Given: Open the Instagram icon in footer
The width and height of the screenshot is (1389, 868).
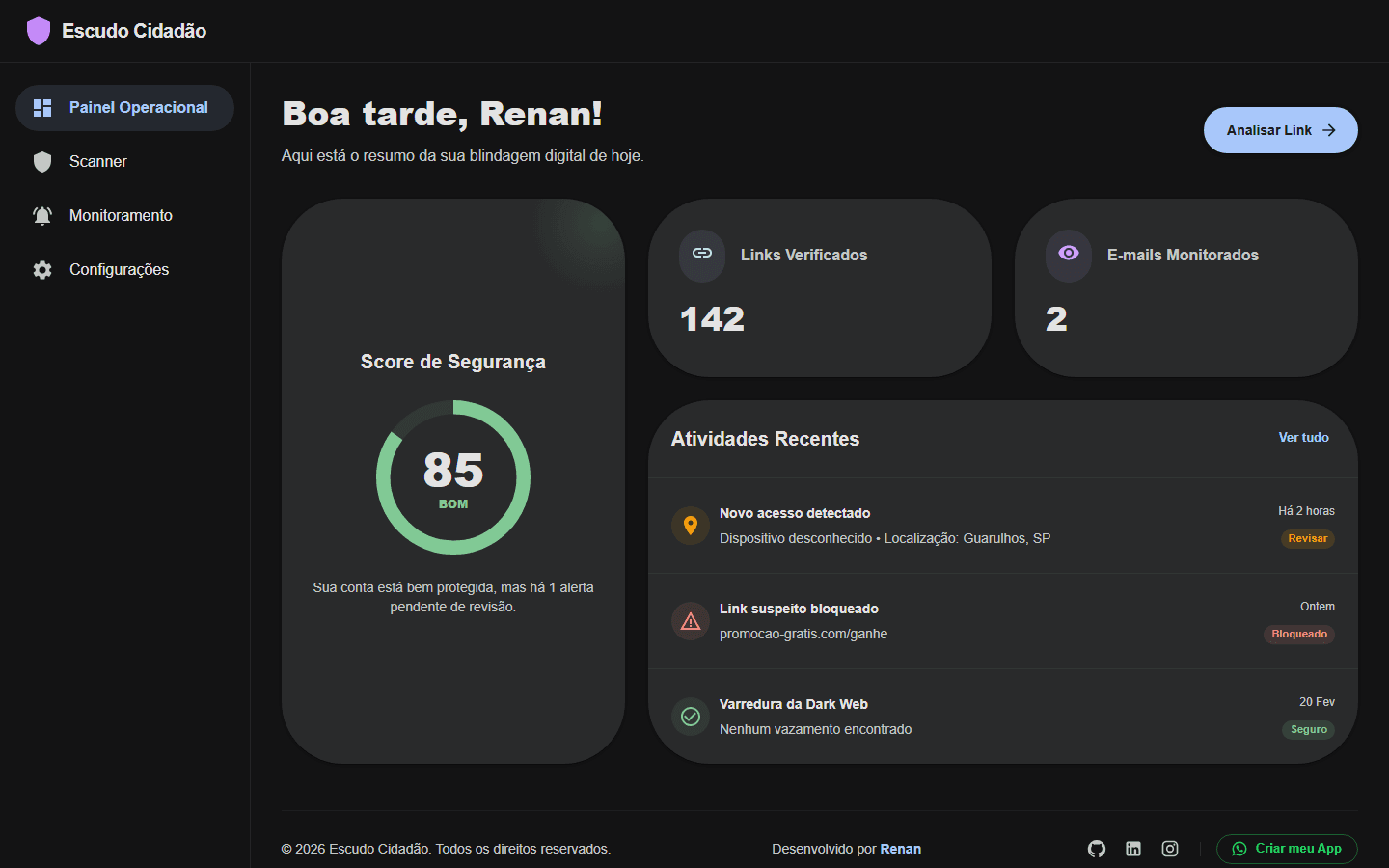Looking at the screenshot, I should coord(1170,849).
